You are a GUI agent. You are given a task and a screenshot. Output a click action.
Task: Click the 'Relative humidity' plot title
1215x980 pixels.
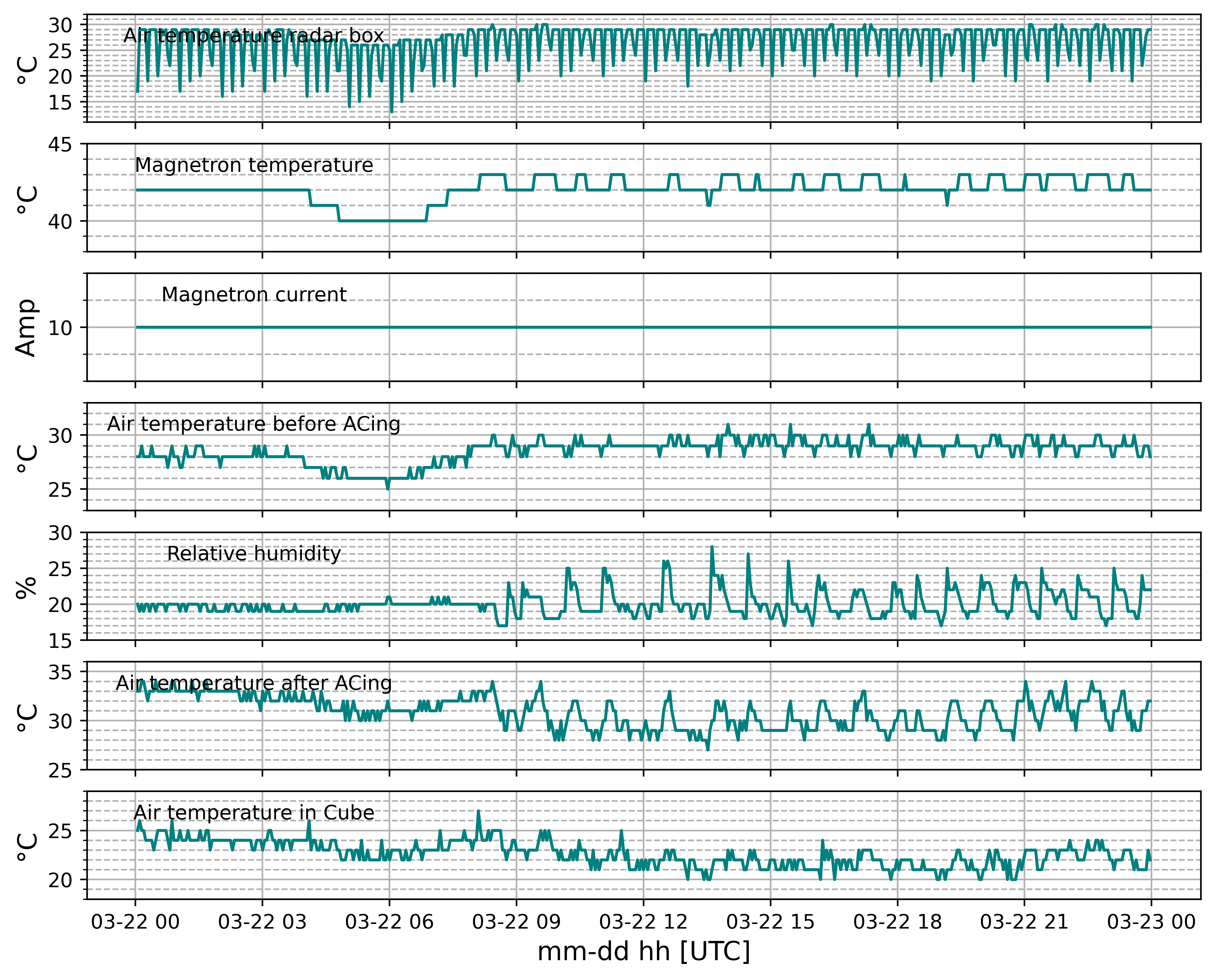pos(254,554)
